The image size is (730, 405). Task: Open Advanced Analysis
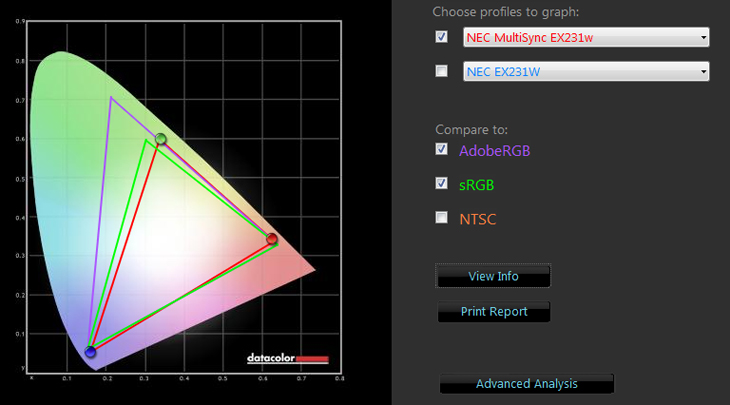pos(526,384)
